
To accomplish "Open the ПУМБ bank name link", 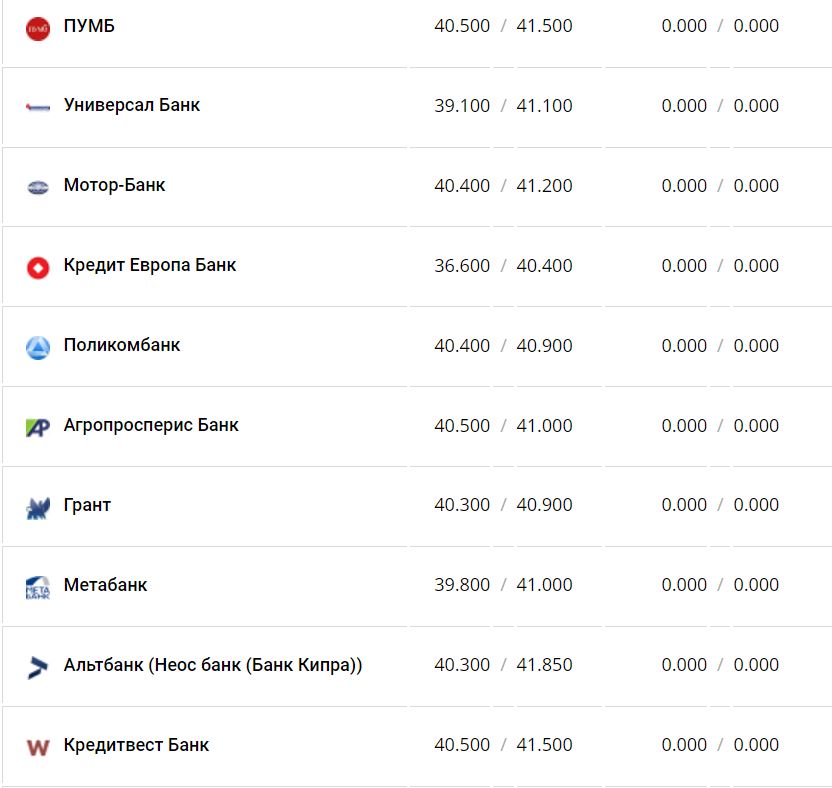I will coord(89,26).
